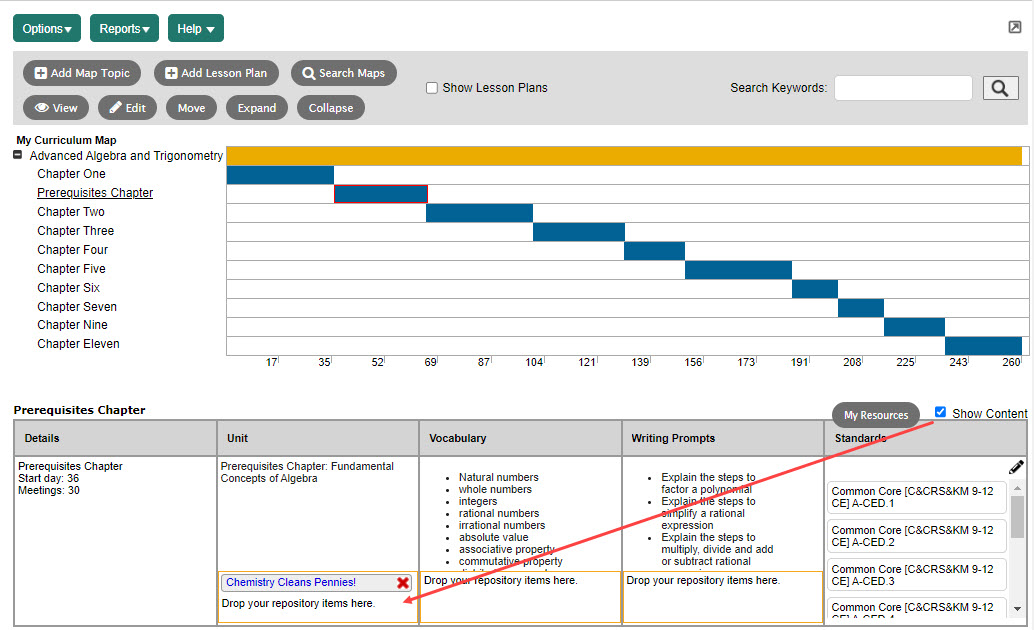Click the pop-out window icon at top right
The image size is (1034, 630).
coord(1015,27)
